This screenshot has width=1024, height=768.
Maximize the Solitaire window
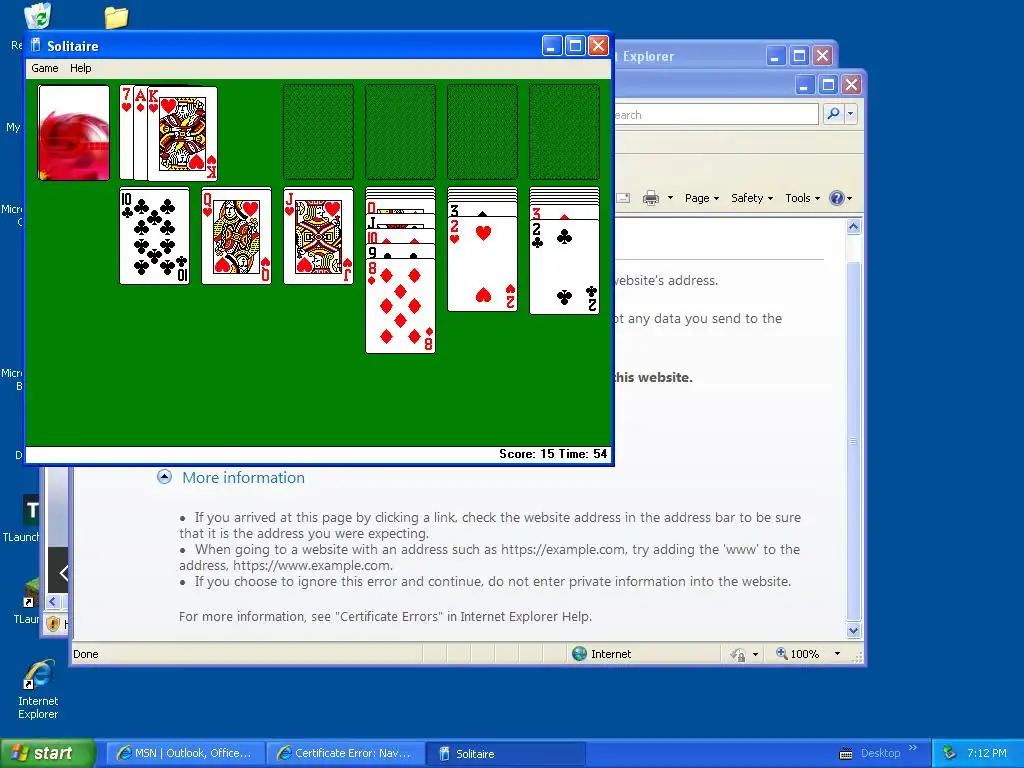(575, 46)
